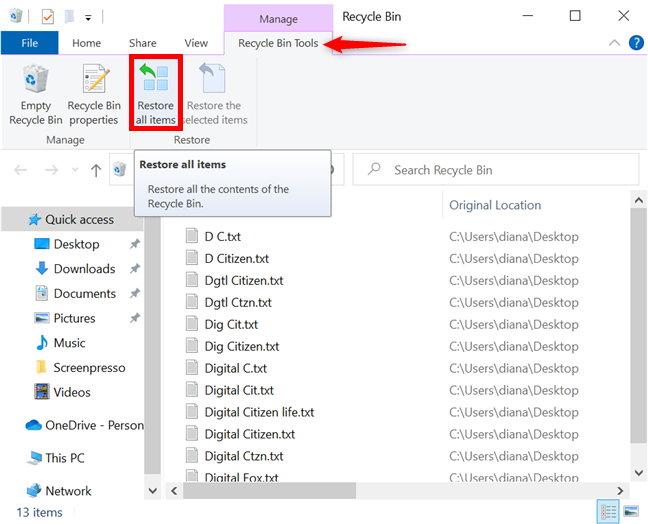
Task: Click the horizontal scrollbar thumb
Action: (269, 491)
